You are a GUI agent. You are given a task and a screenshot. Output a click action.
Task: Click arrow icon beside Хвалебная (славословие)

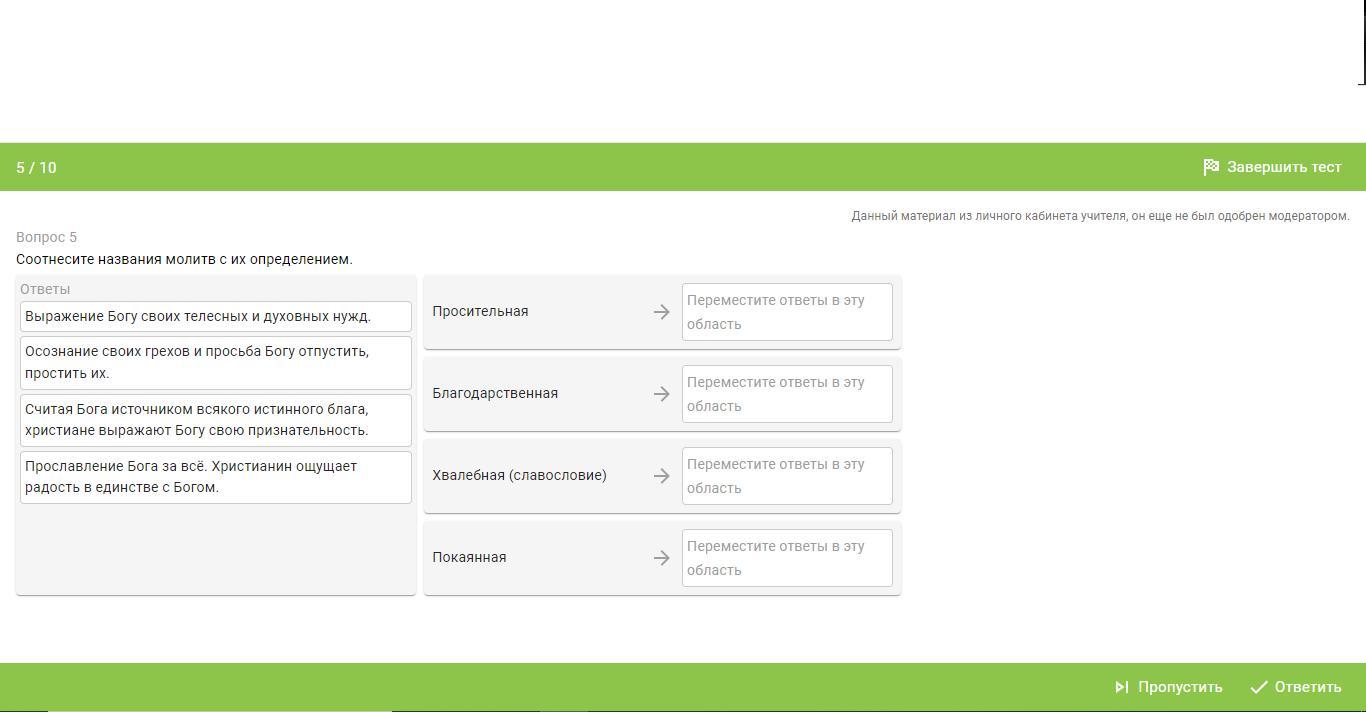[661, 476]
